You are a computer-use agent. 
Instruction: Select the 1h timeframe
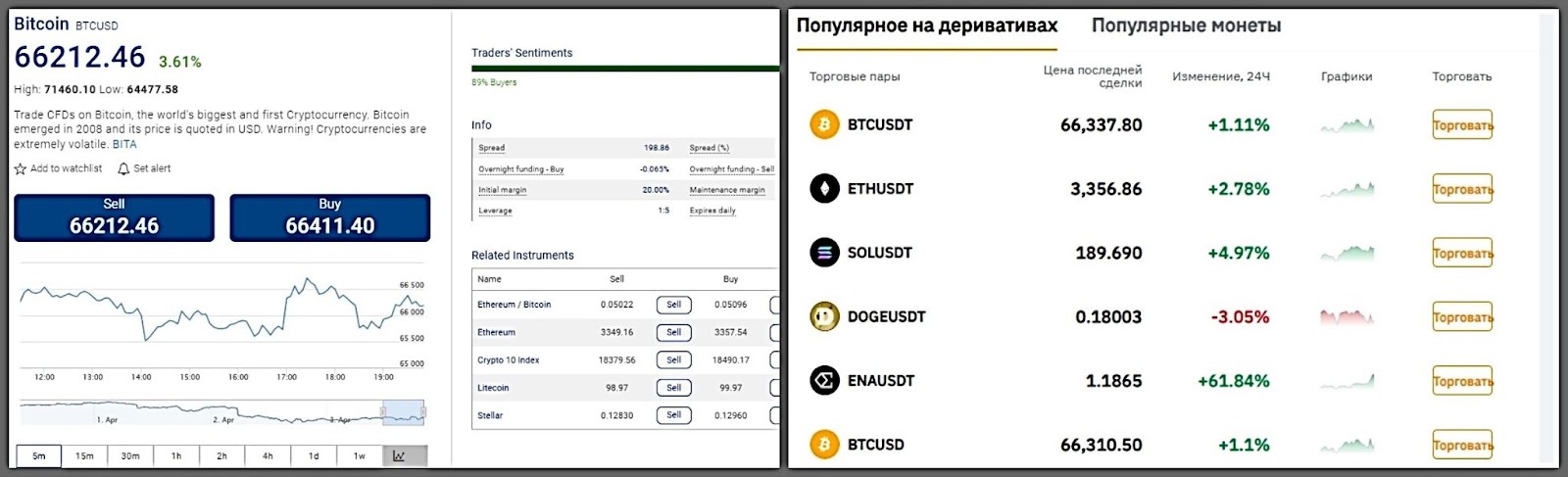click(x=176, y=456)
